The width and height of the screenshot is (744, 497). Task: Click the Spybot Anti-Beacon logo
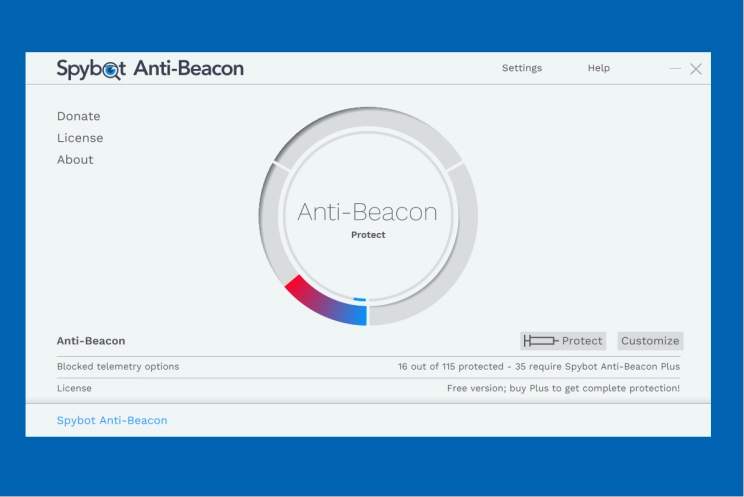tap(150, 69)
